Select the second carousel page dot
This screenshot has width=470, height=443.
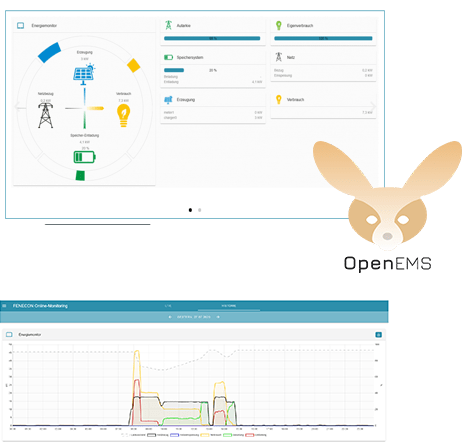point(200,210)
